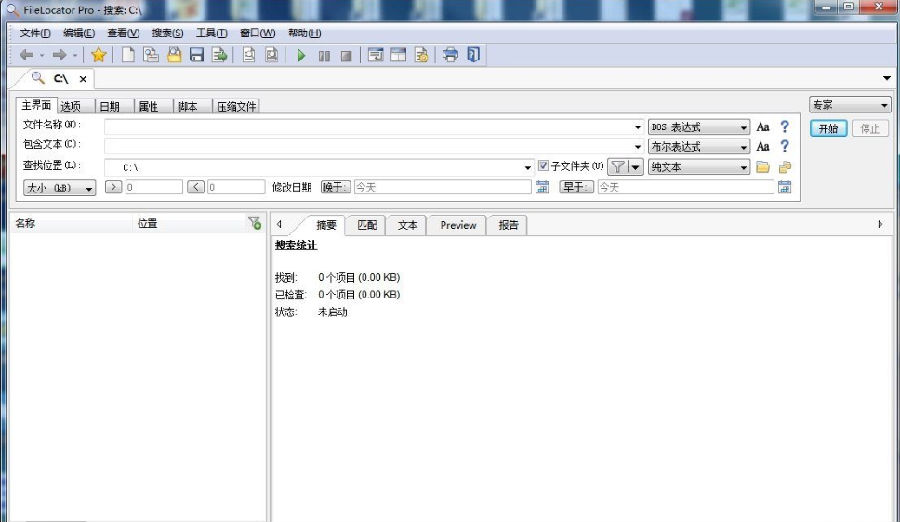Toggle the 子文件夹 checkbox

point(544,166)
